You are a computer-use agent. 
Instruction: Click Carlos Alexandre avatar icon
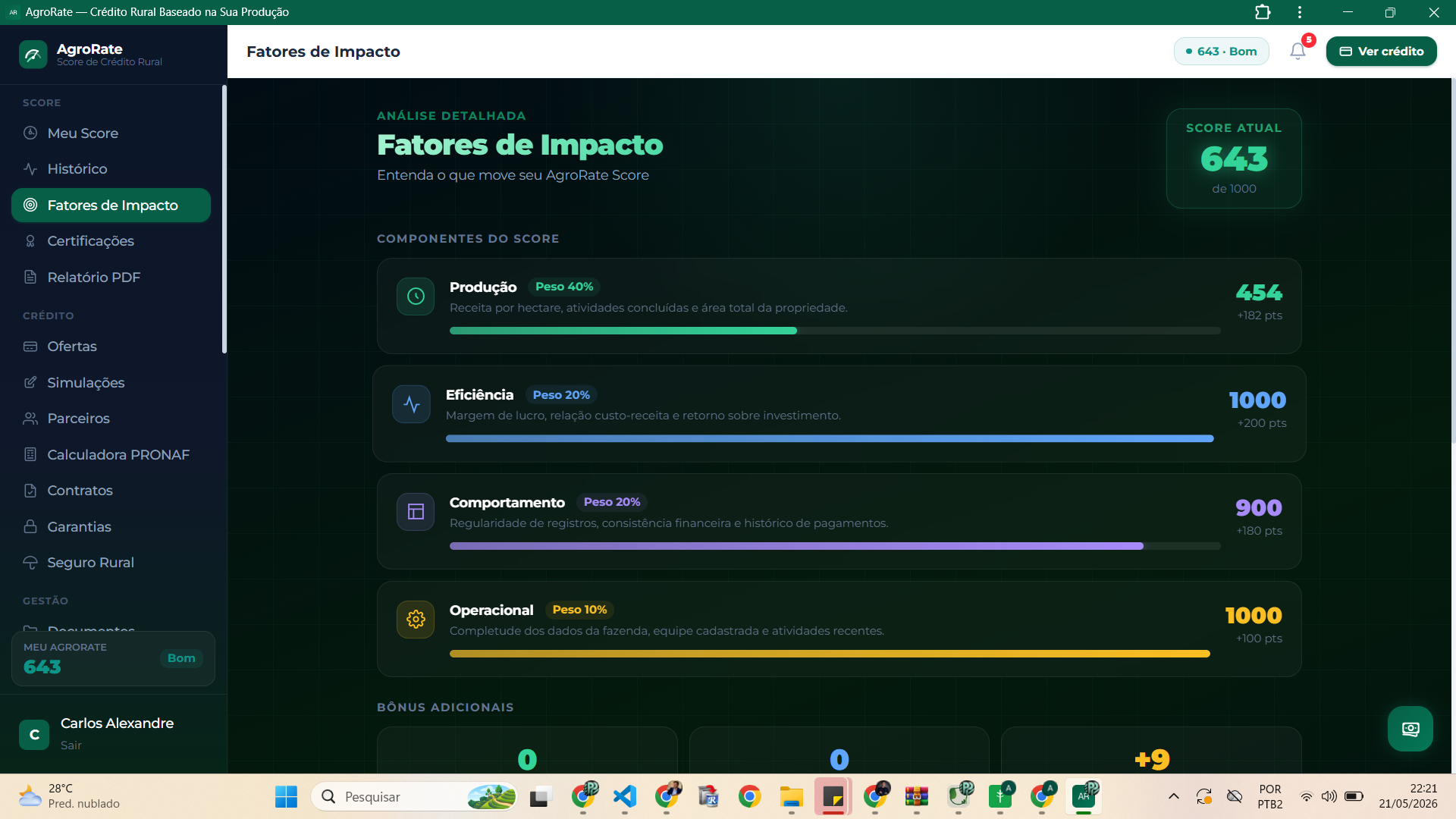pyautogui.click(x=34, y=735)
